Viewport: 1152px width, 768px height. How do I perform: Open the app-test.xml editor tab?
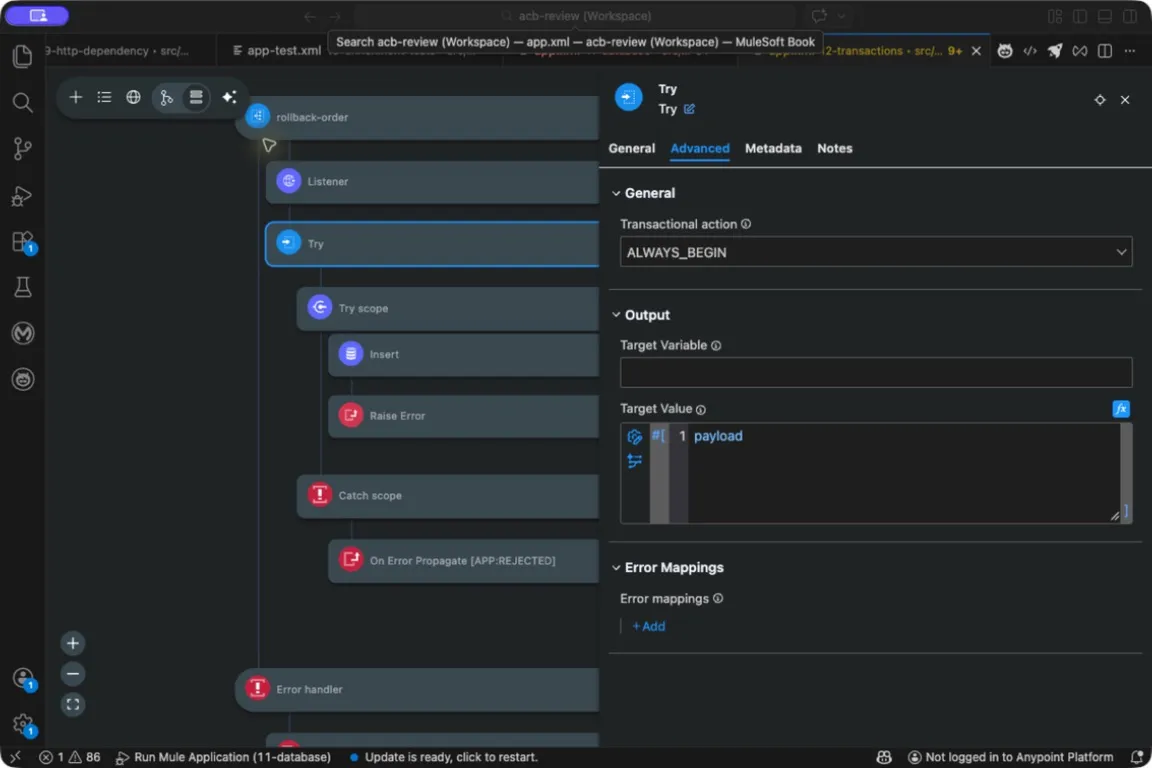tap(276, 51)
